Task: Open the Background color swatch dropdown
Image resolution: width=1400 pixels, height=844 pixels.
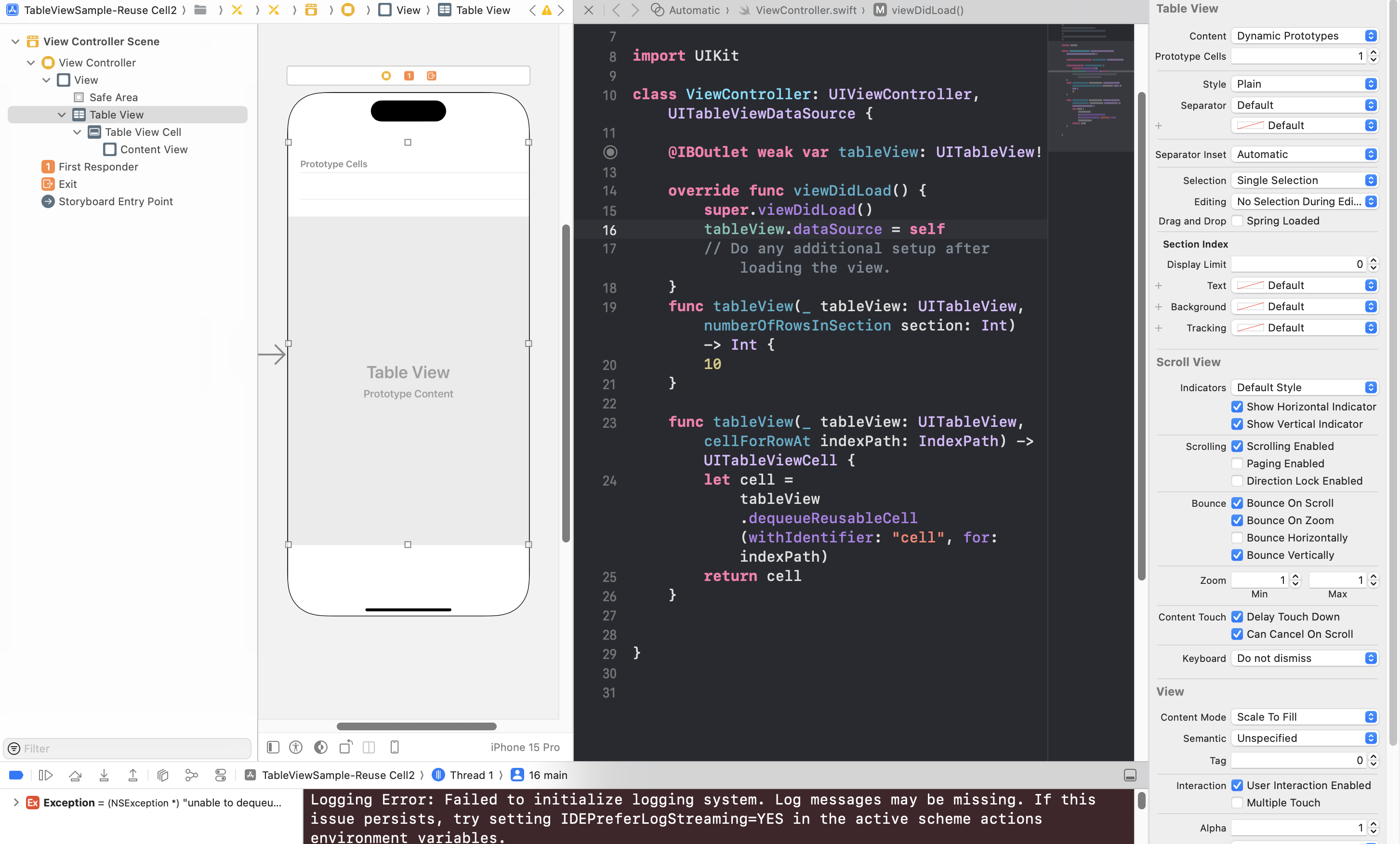Action: click(1305, 307)
